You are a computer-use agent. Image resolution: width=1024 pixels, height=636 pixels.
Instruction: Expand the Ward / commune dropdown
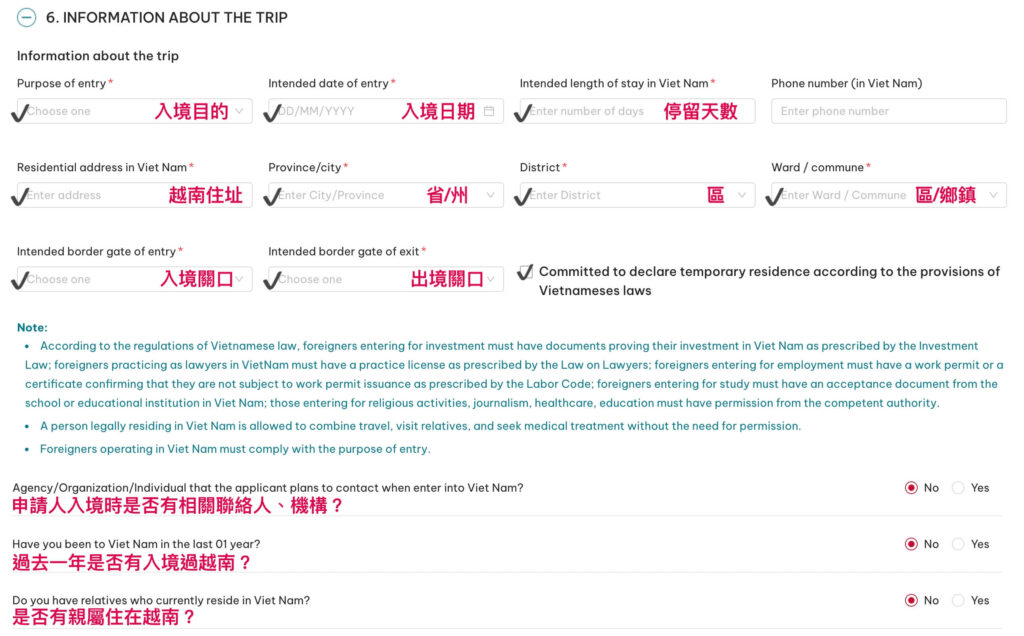click(888, 195)
